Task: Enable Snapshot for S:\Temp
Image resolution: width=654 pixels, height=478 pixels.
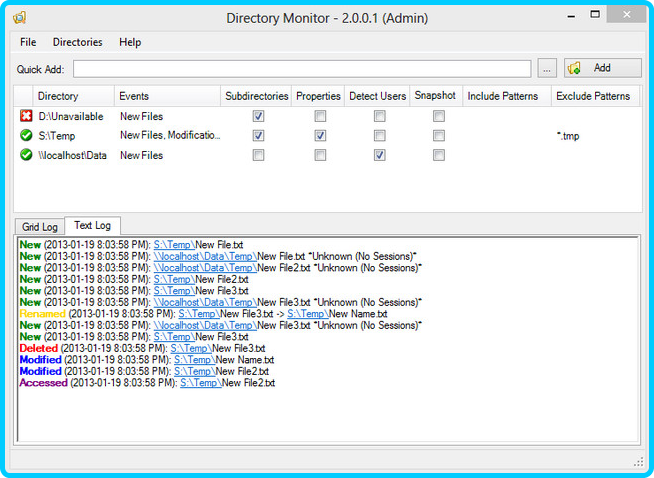Action: (x=438, y=136)
